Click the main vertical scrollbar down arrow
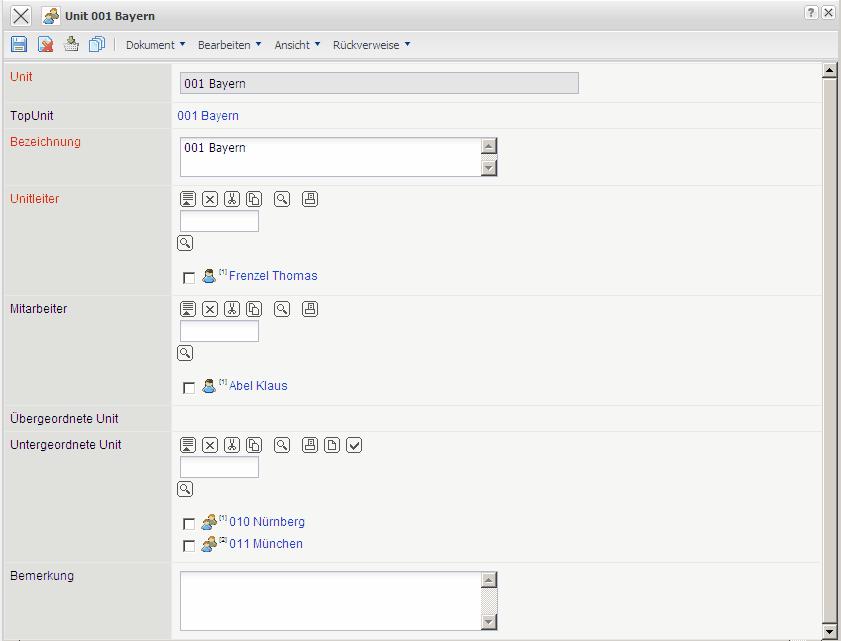 [x=828, y=630]
